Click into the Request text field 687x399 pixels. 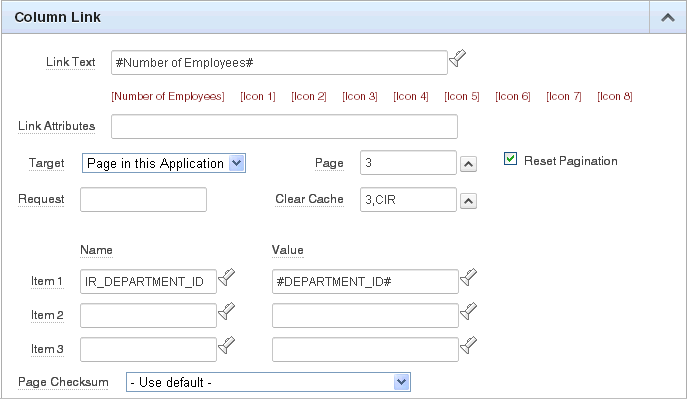[143, 200]
